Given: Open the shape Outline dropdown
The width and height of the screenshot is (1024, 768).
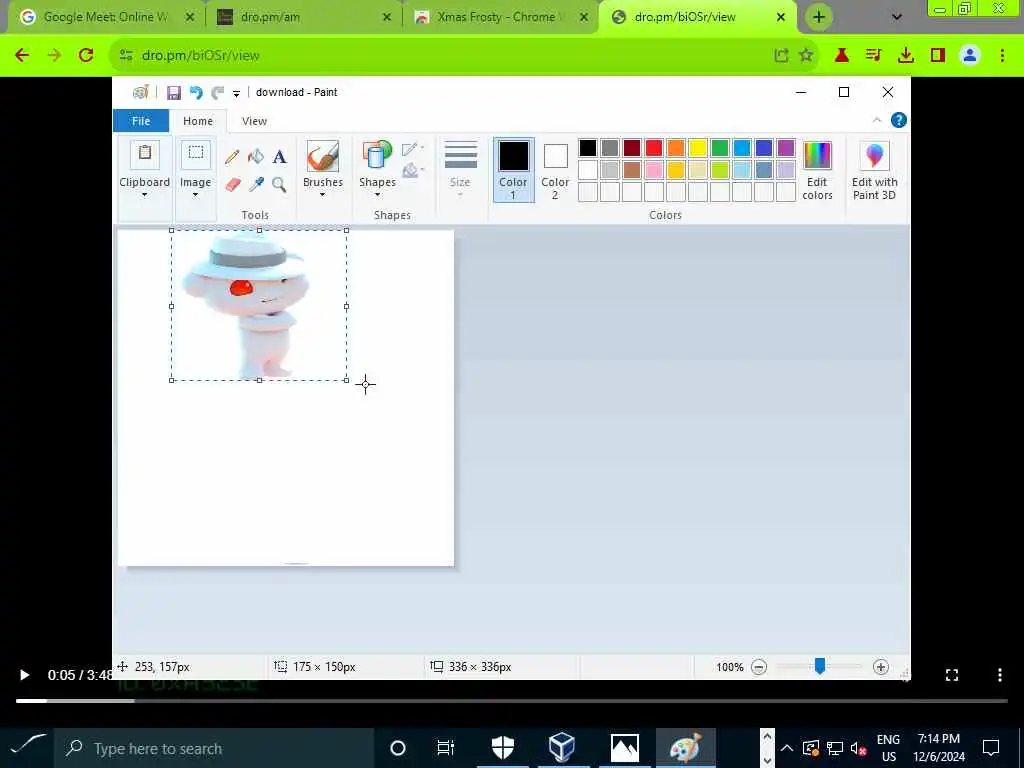Looking at the screenshot, I should [413, 150].
